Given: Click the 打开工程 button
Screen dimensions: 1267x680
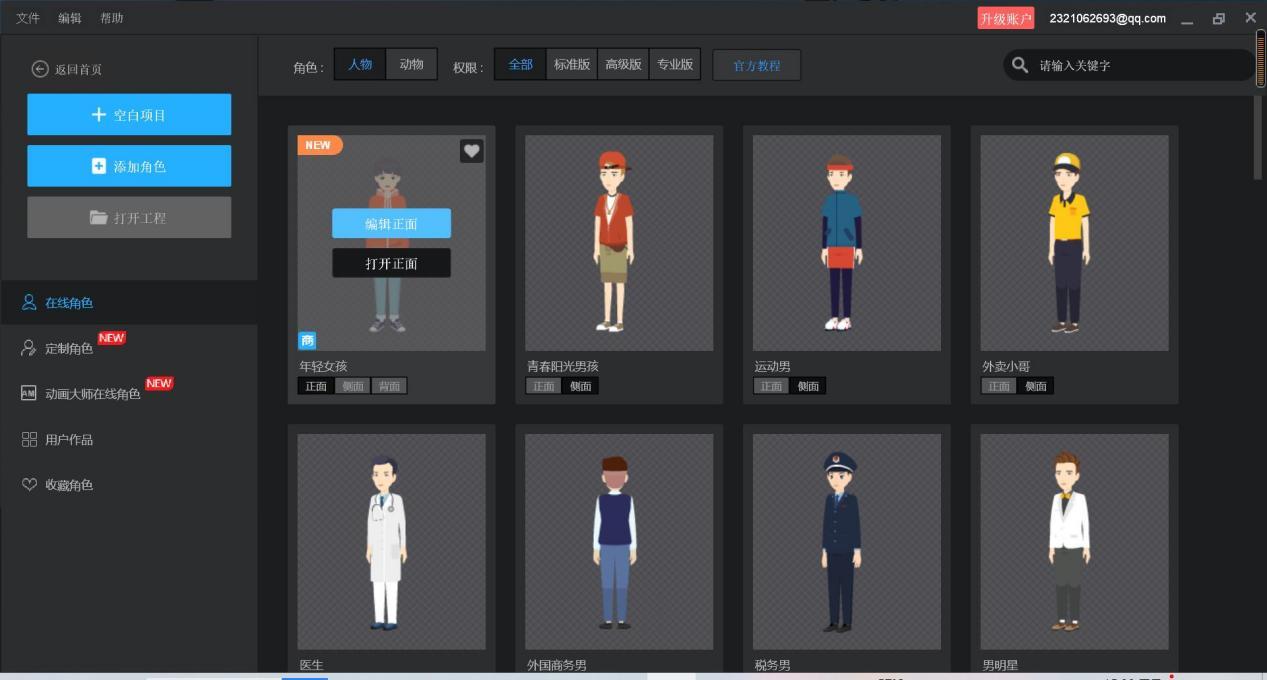Looking at the screenshot, I should point(129,217).
